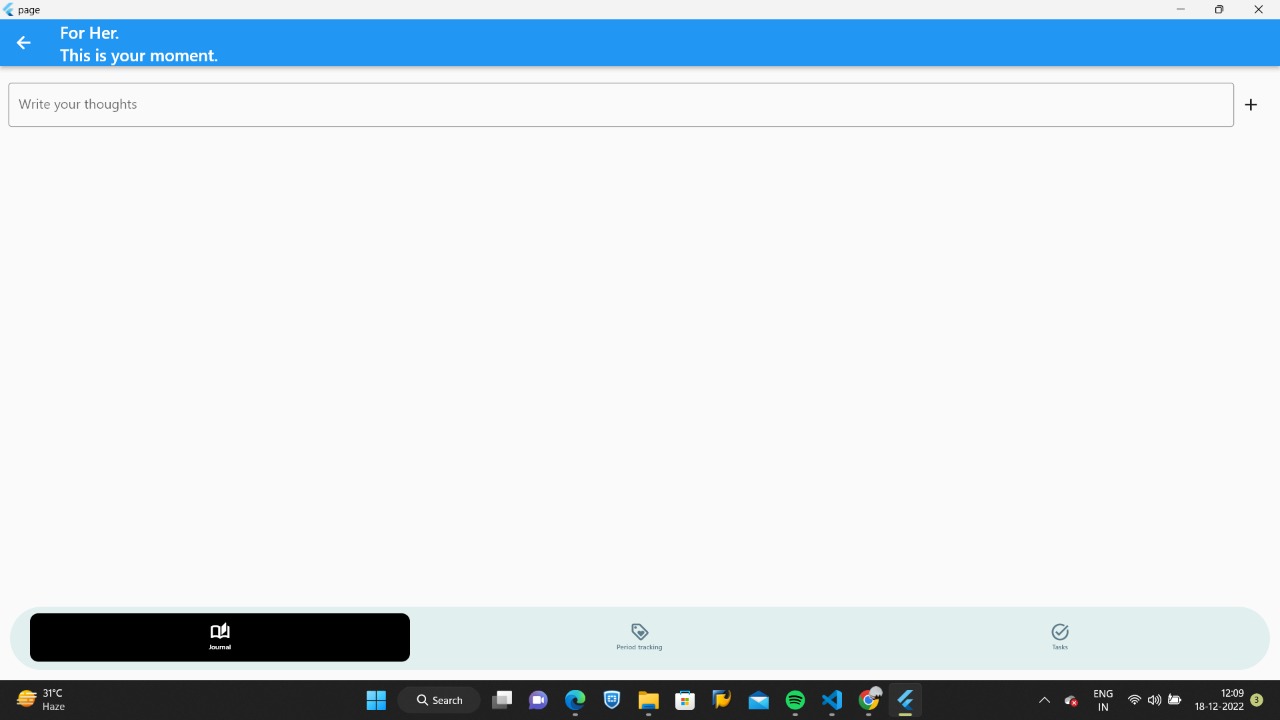Viewport: 1280px width, 720px height.
Task: Open File Explorer from the taskbar
Action: click(648, 700)
